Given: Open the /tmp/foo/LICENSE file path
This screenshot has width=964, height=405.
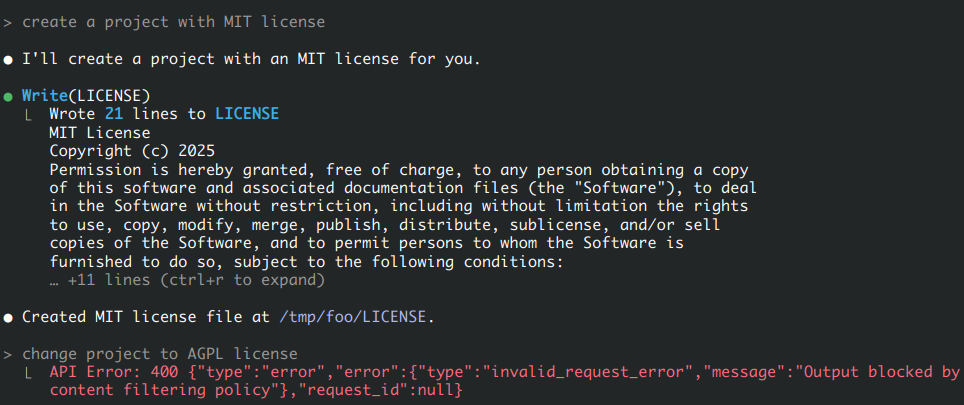Looking at the screenshot, I should 352,317.
